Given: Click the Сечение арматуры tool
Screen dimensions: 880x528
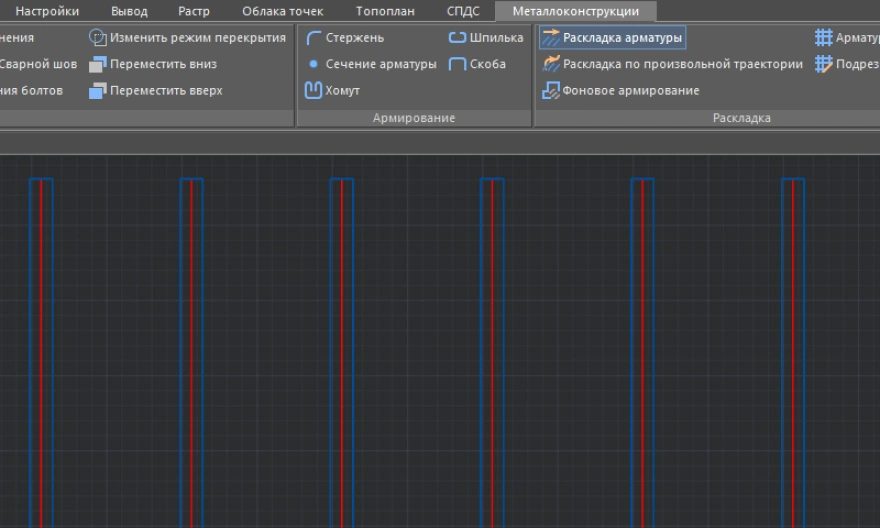Looking at the screenshot, I should click(x=370, y=64).
